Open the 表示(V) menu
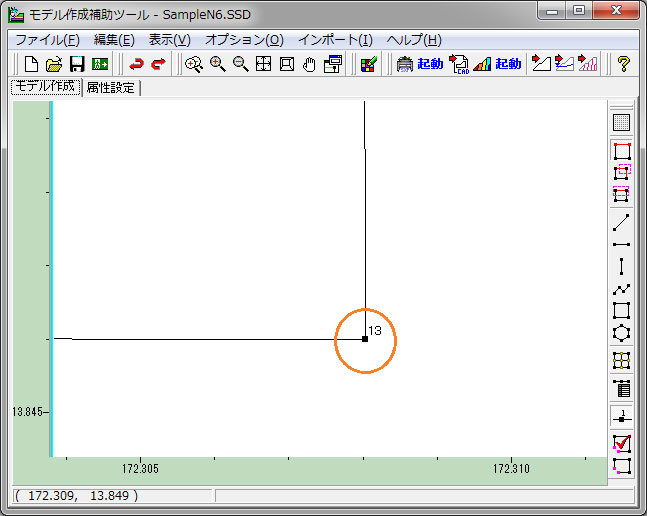647x516 pixels. [x=170, y=40]
